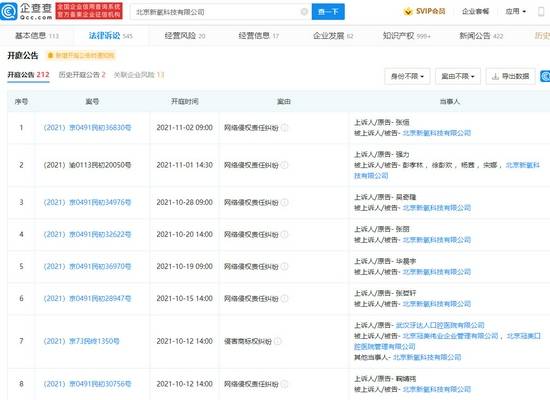Open the 案由不限 filter dropdown
550x400 pixels.
click(x=458, y=76)
